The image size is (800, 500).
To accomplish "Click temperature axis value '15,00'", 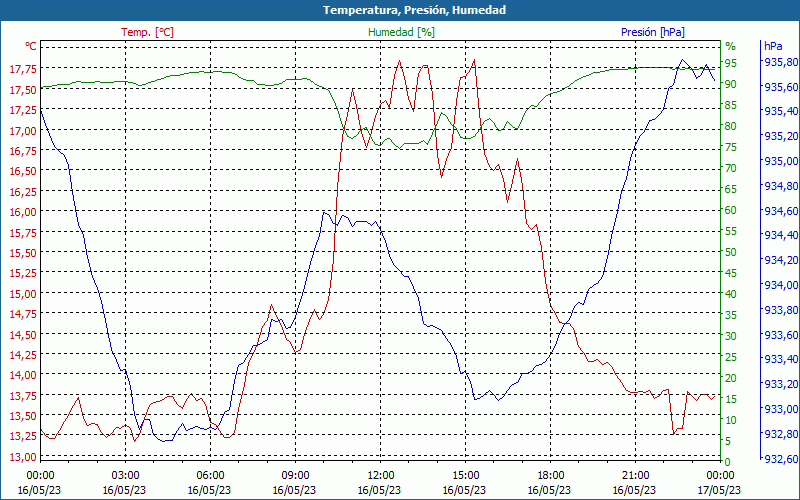I will pos(22,293).
